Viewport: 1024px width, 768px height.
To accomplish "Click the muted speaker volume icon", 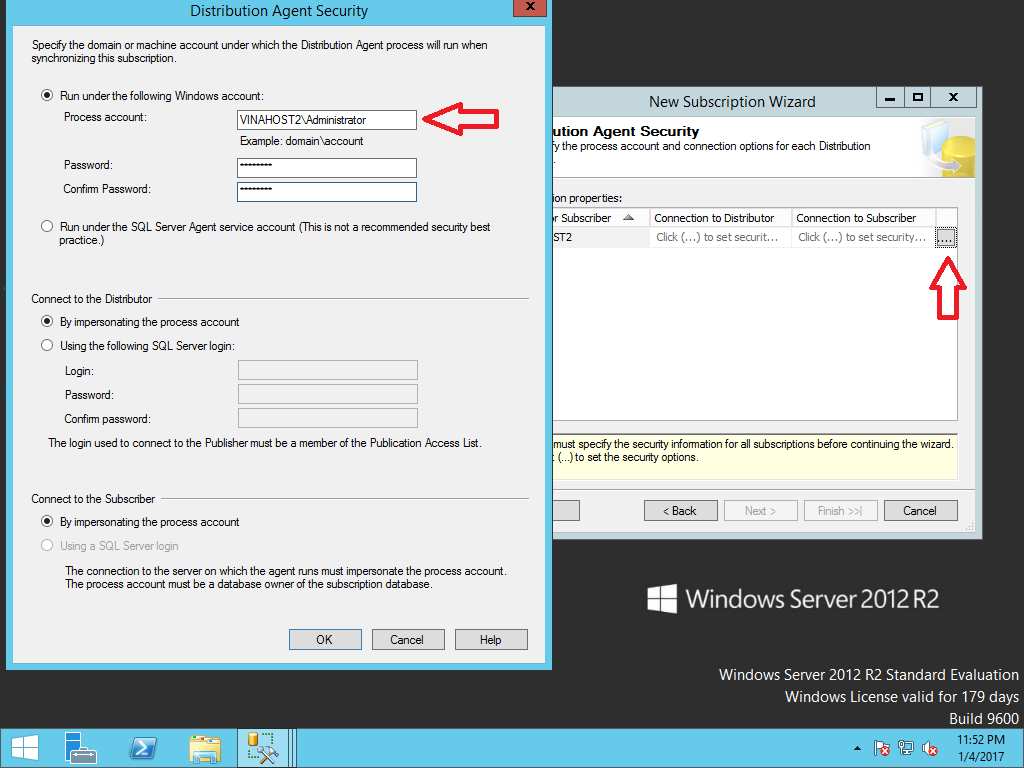I will [930, 748].
